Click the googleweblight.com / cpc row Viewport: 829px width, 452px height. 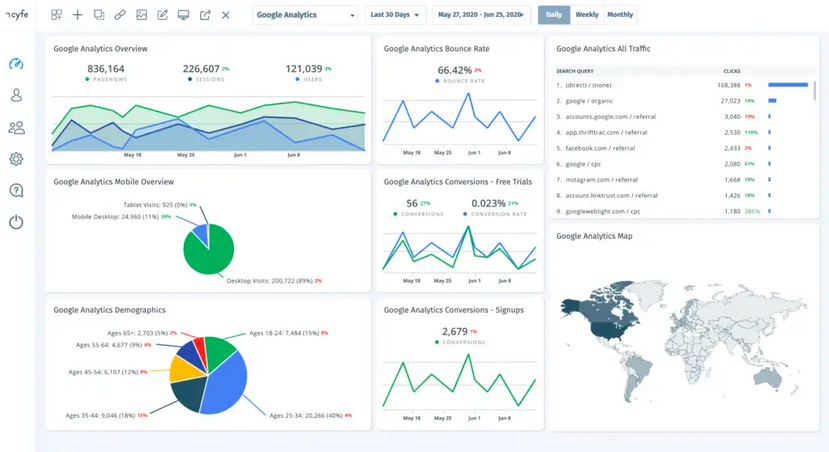pyautogui.click(x=682, y=211)
